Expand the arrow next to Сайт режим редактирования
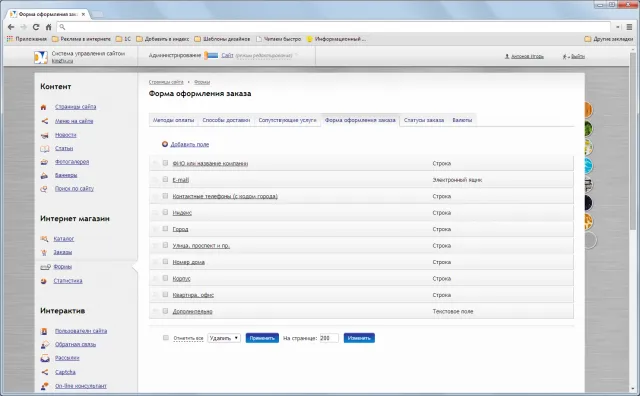640x396 pixels. 297,55
